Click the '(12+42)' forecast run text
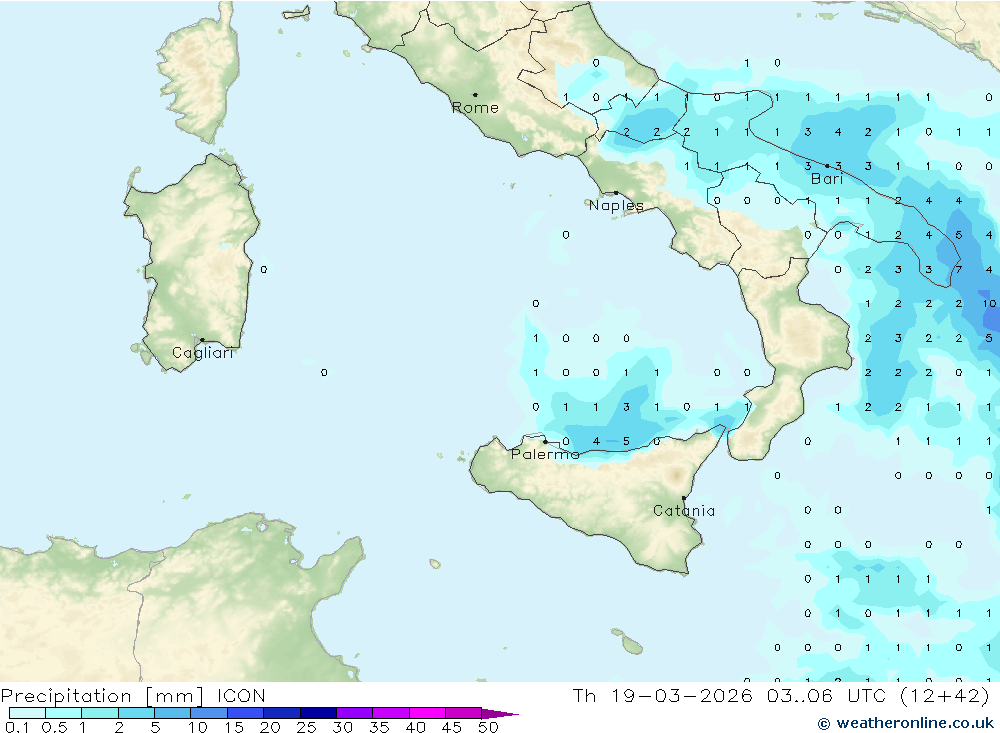This screenshot has height=733, width=1000. (945, 696)
